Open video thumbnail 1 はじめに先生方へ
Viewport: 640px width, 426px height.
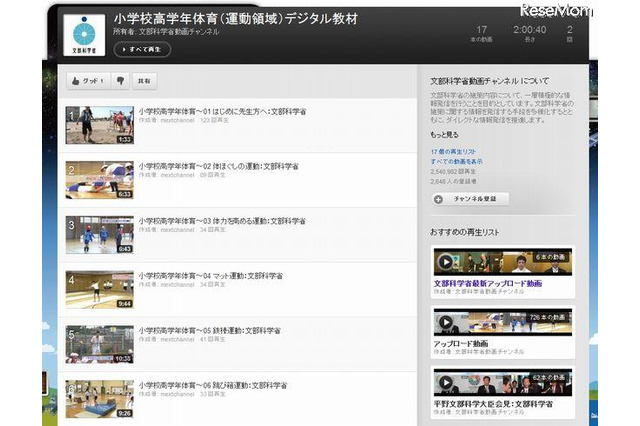point(100,125)
